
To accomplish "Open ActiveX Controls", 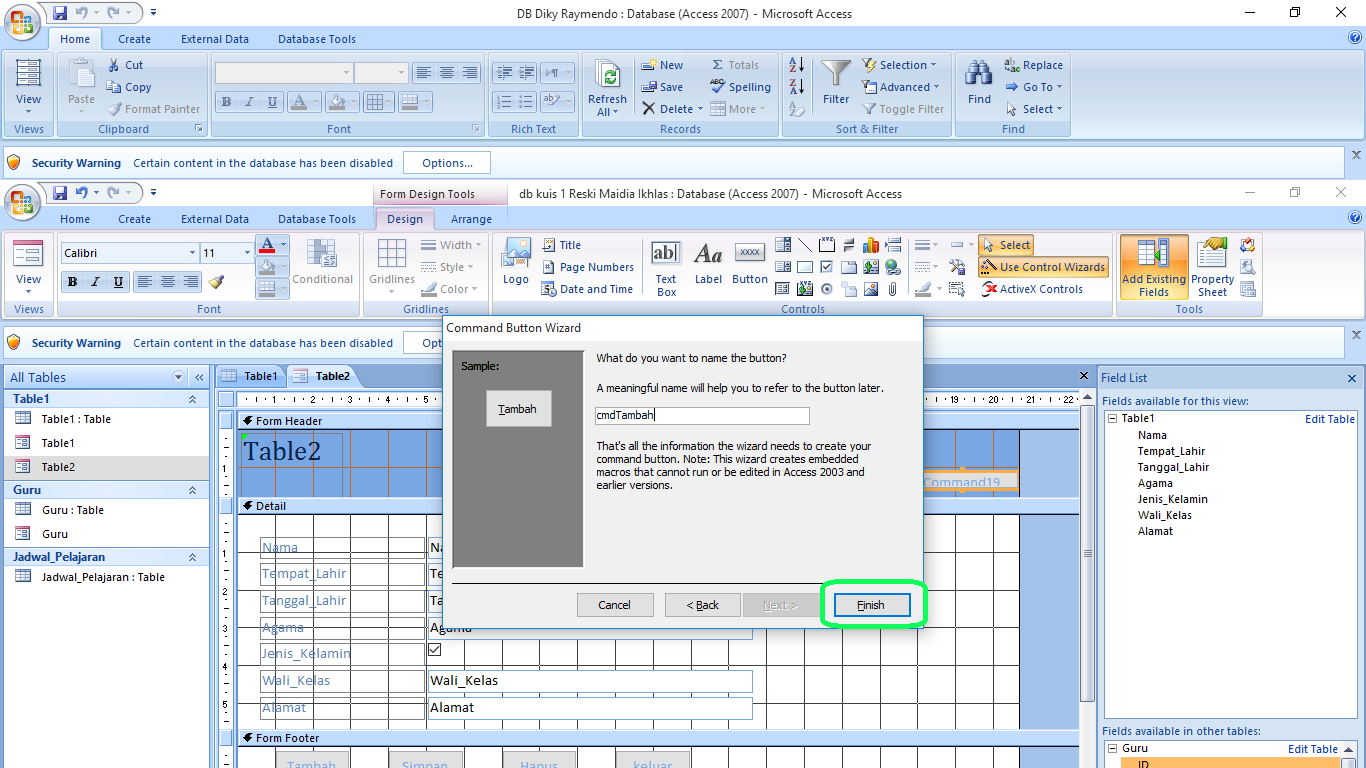I will [1032, 289].
